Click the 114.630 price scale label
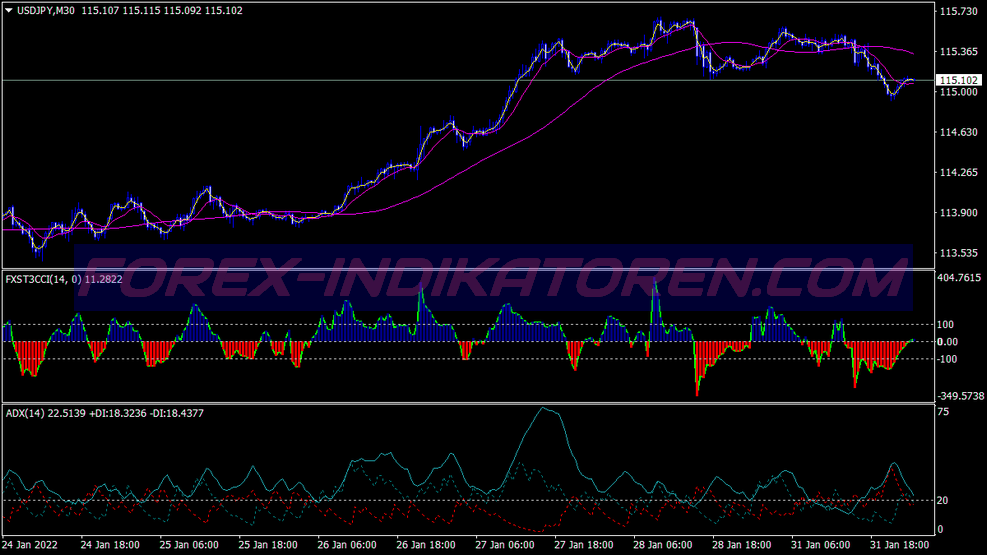This screenshot has width=987, height=555. 958,133
